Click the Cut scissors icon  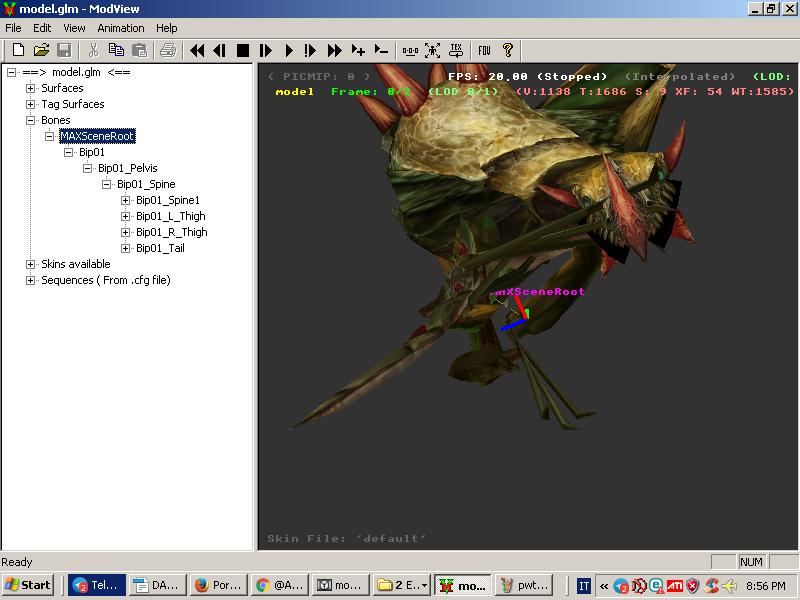tap(93, 50)
